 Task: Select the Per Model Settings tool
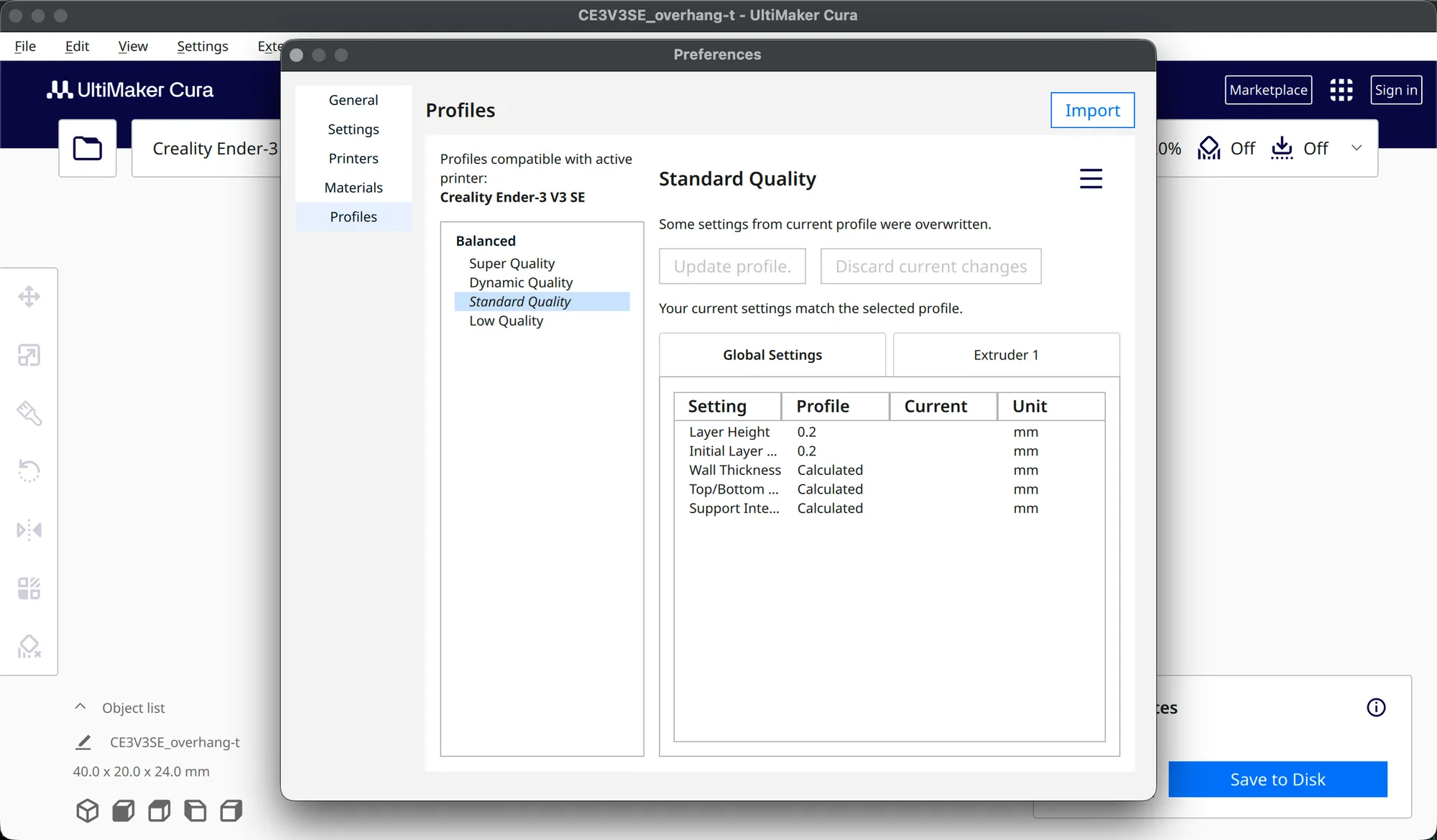29,589
